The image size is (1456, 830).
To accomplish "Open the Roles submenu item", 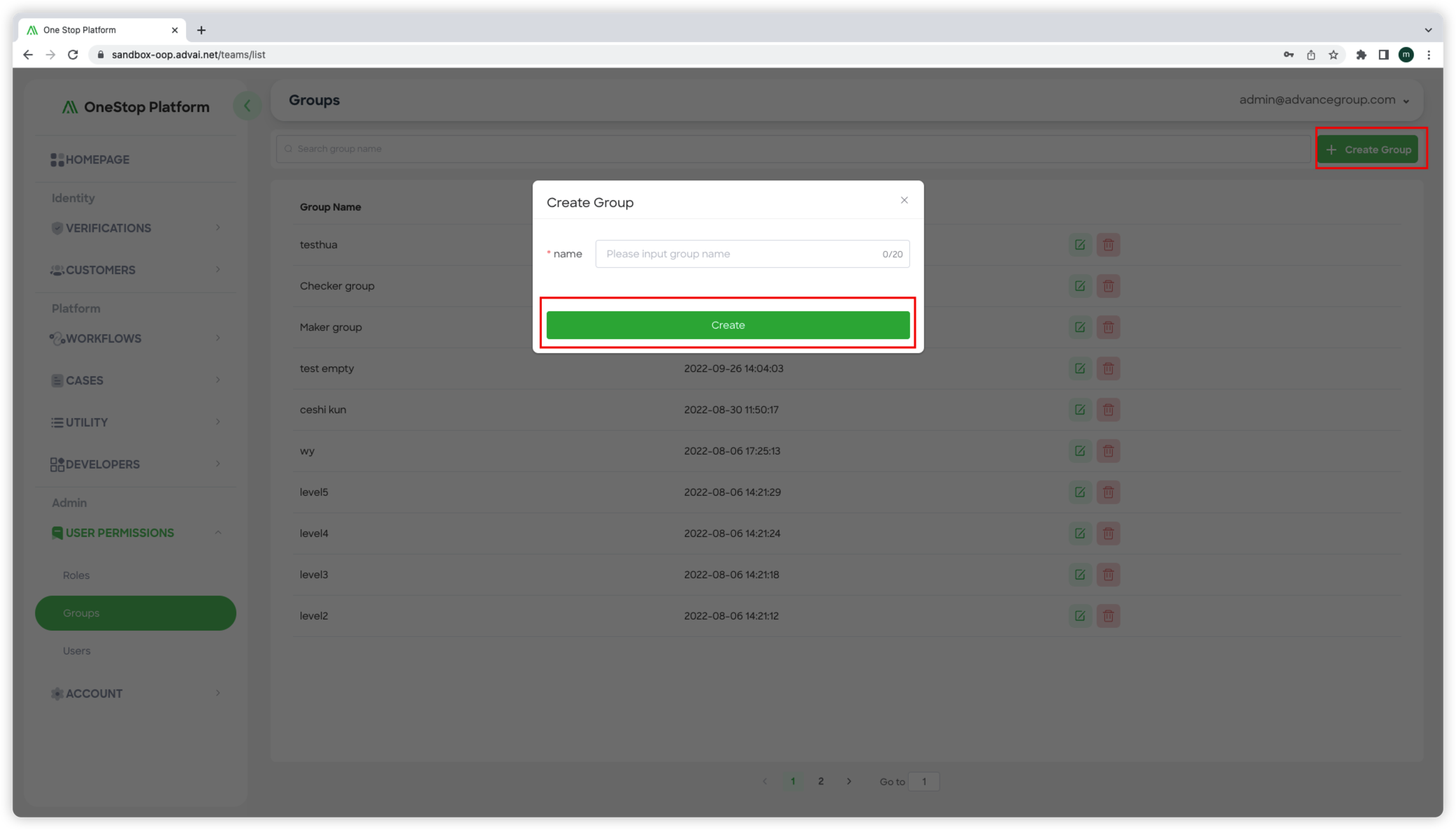I will [76, 575].
